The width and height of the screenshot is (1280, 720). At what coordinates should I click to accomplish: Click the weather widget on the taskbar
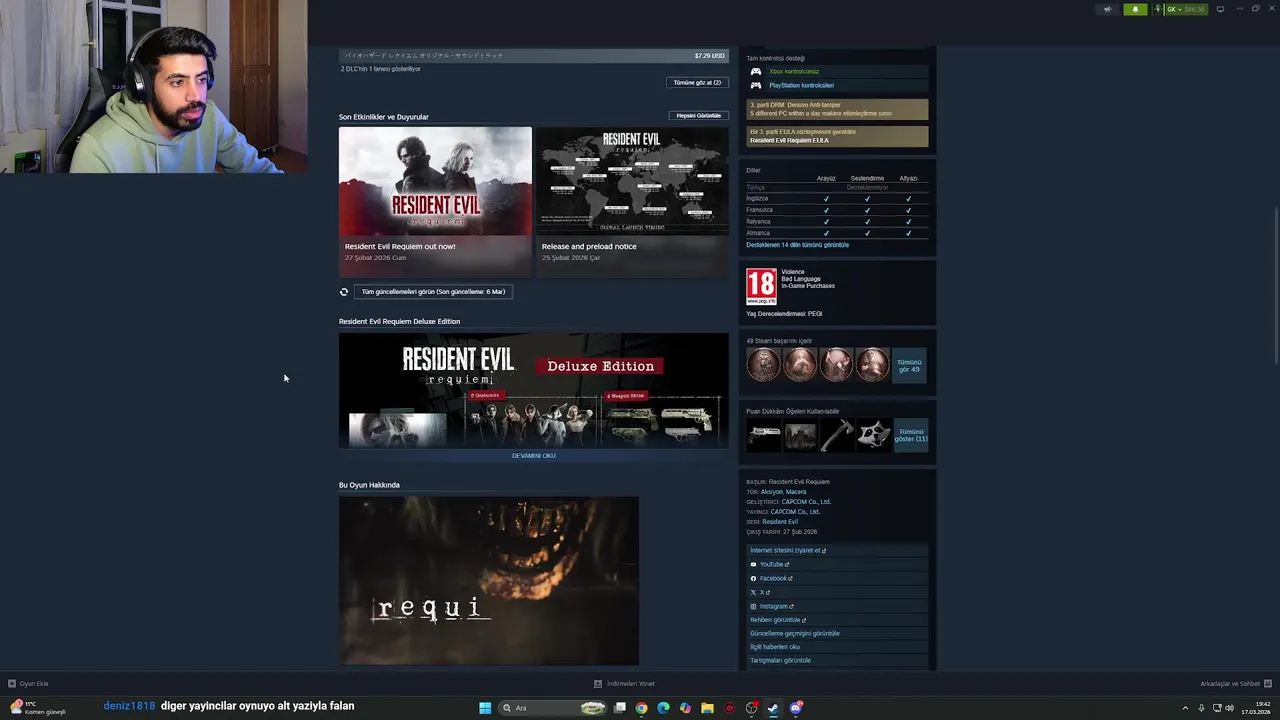click(x=37, y=708)
